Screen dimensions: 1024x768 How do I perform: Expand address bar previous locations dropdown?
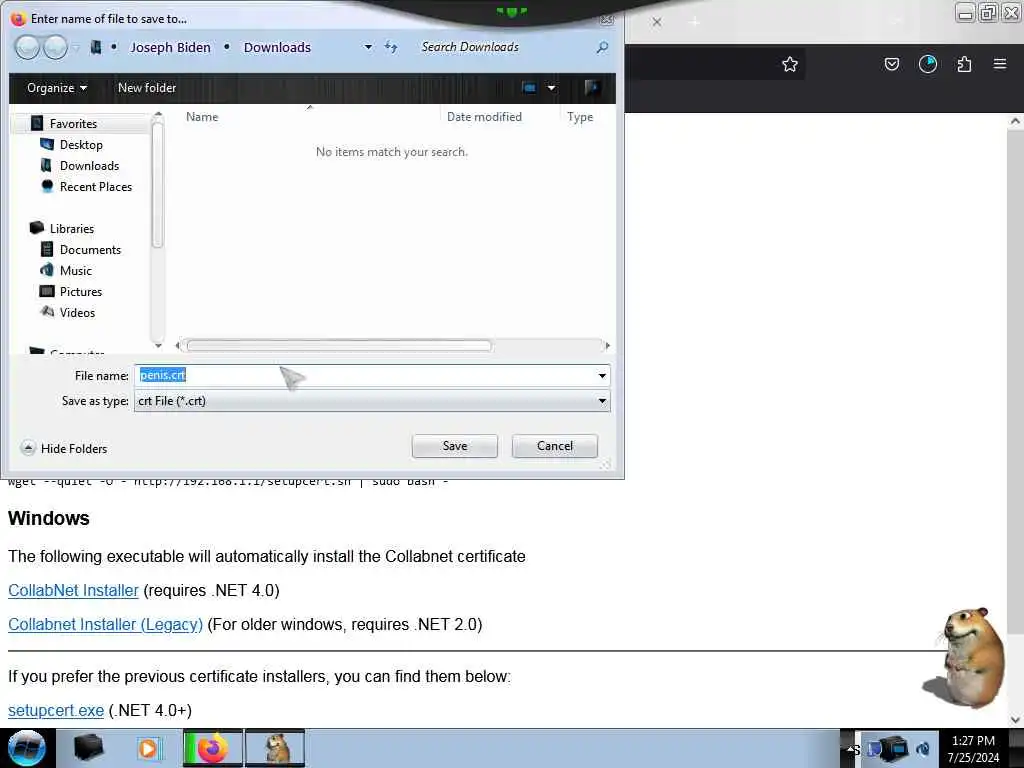(x=368, y=47)
